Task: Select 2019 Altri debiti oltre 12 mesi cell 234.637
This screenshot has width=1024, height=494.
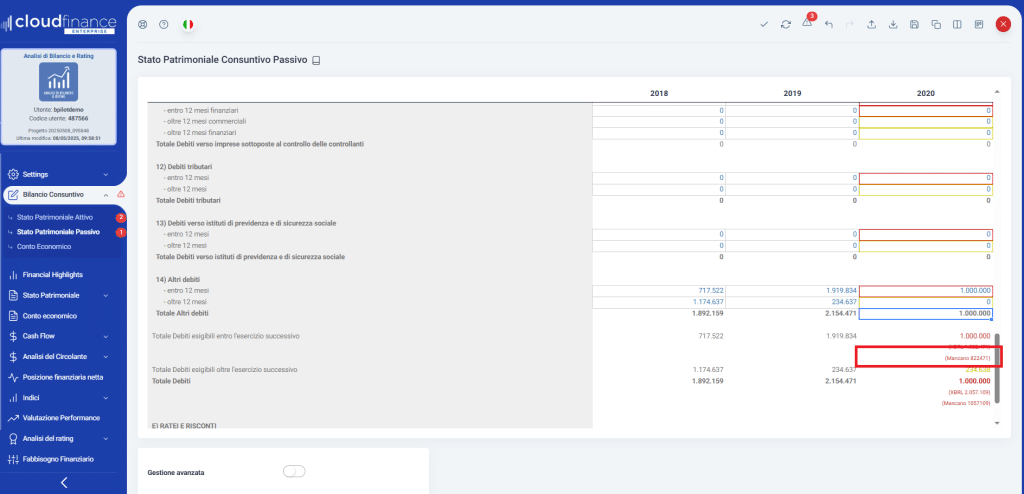Action: [792, 302]
